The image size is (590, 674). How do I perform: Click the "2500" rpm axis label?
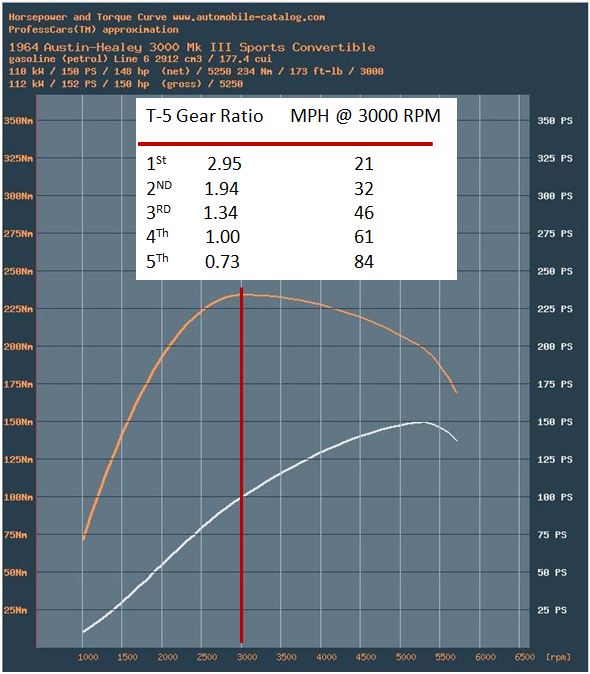point(207,657)
